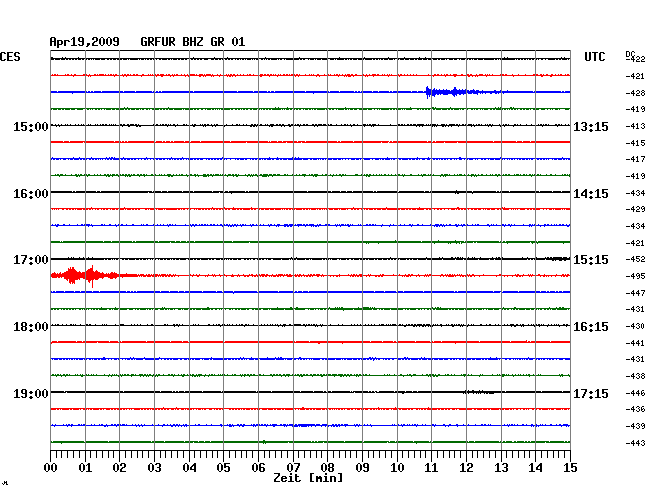Select minute tick label 00
The height and width of the screenshot is (494, 650).
point(51,468)
